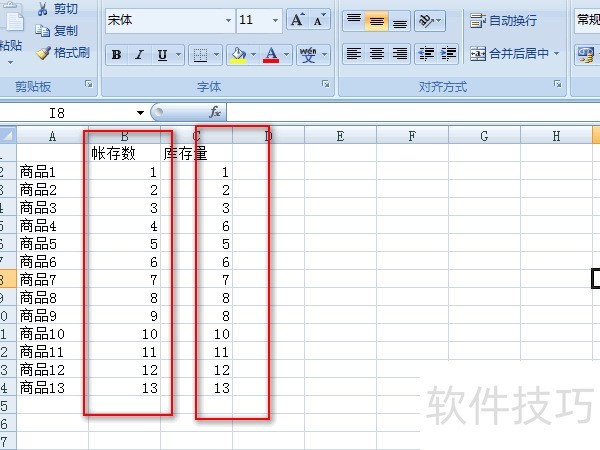
Task: Select the Format Painter (格式刷) brush
Action: (x=63, y=52)
